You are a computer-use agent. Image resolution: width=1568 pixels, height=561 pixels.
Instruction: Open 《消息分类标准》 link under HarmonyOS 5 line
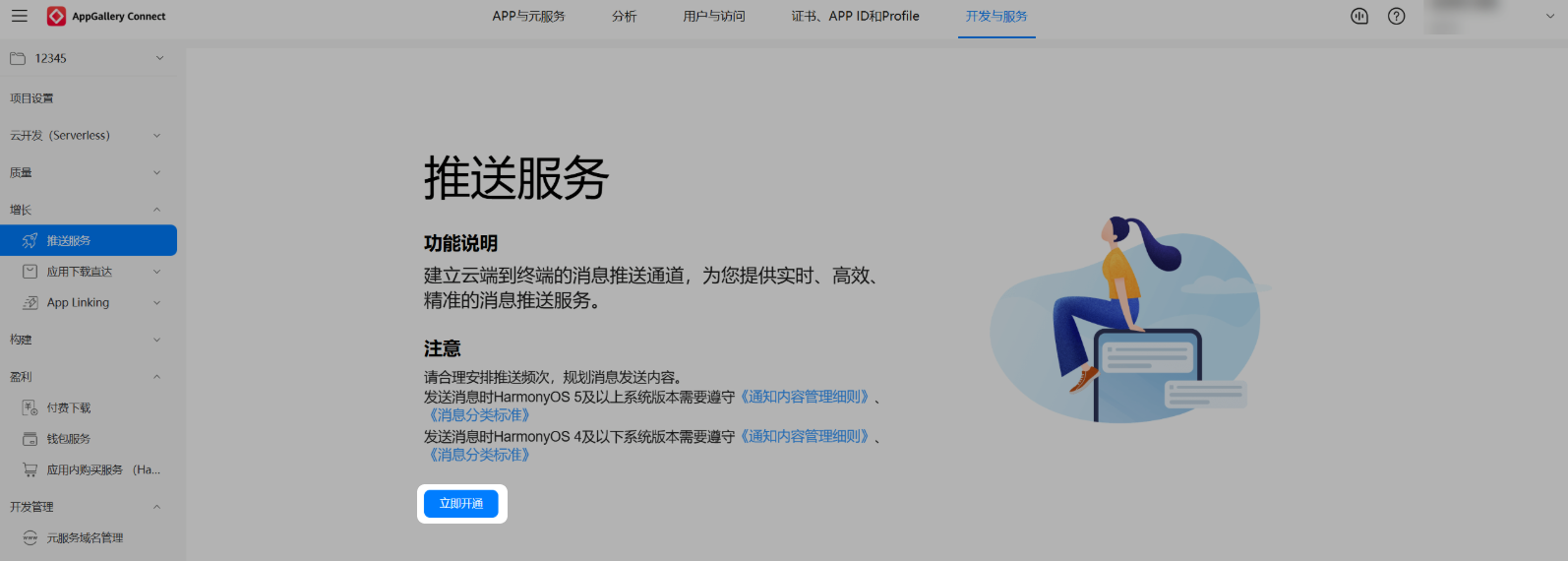click(479, 415)
